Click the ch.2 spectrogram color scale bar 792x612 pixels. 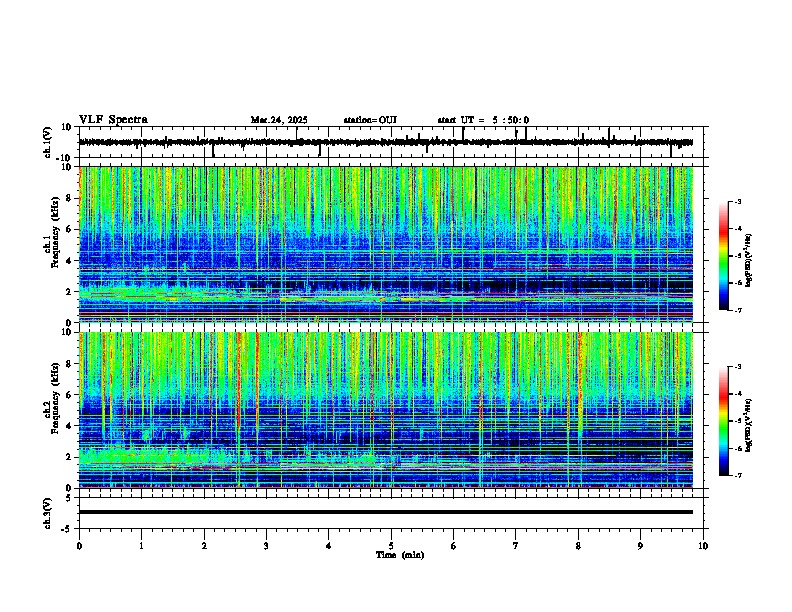[x=723, y=421]
